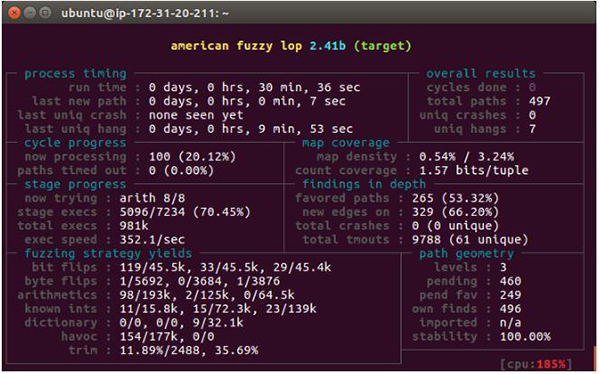Click total execs value 981k

134,225
